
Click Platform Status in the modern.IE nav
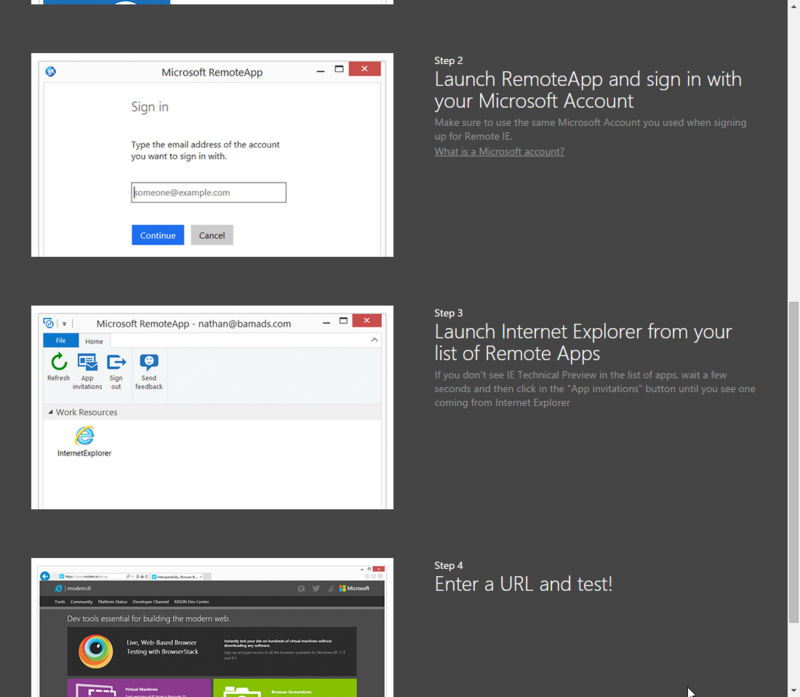112,602
